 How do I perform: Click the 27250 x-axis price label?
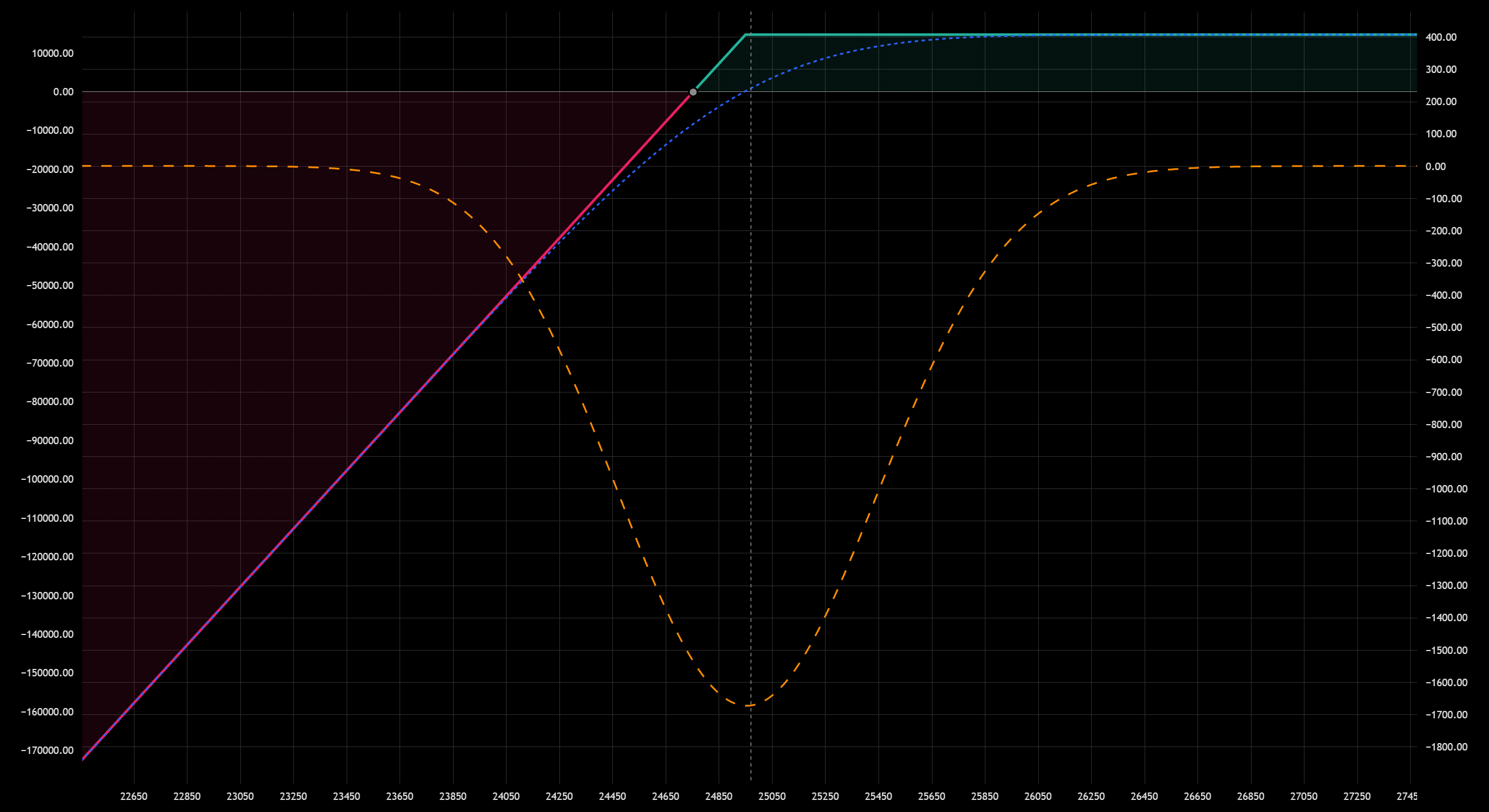(1357, 796)
